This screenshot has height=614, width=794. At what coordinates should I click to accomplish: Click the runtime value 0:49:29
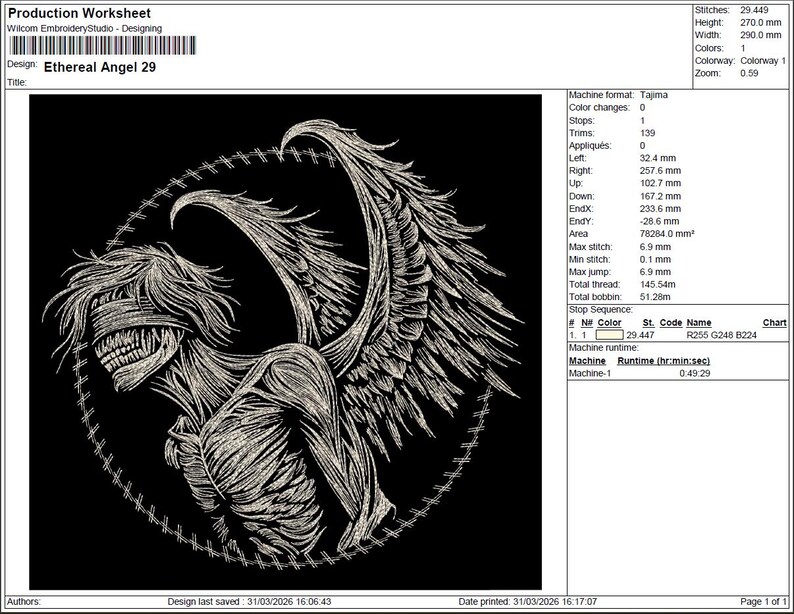click(695, 374)
